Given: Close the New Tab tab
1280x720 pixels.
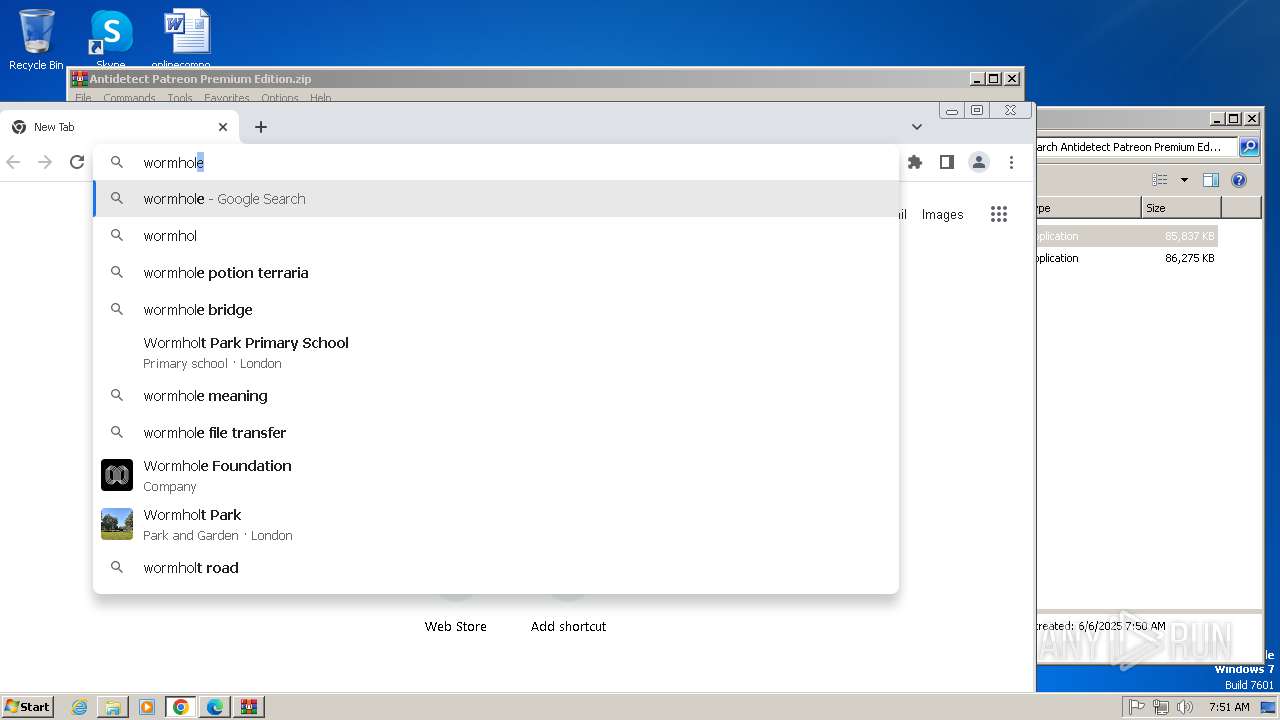Looking at the screenshot, I should pyautogui.click(x=223, y=127).
